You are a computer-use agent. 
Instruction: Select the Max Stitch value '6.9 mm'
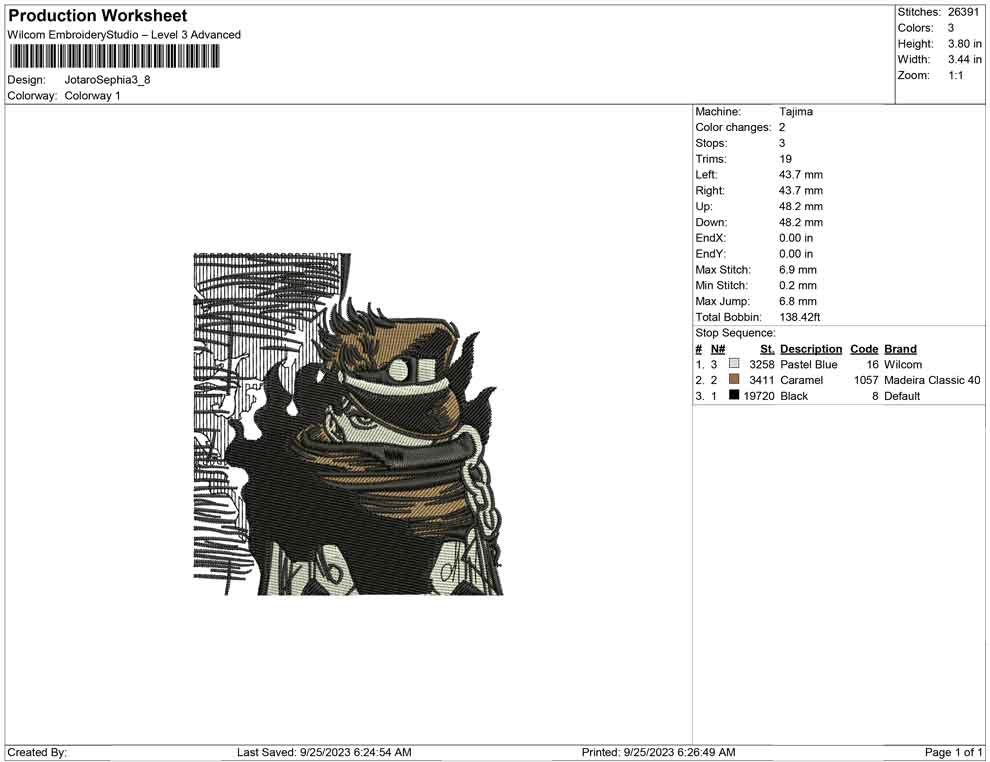797,270
